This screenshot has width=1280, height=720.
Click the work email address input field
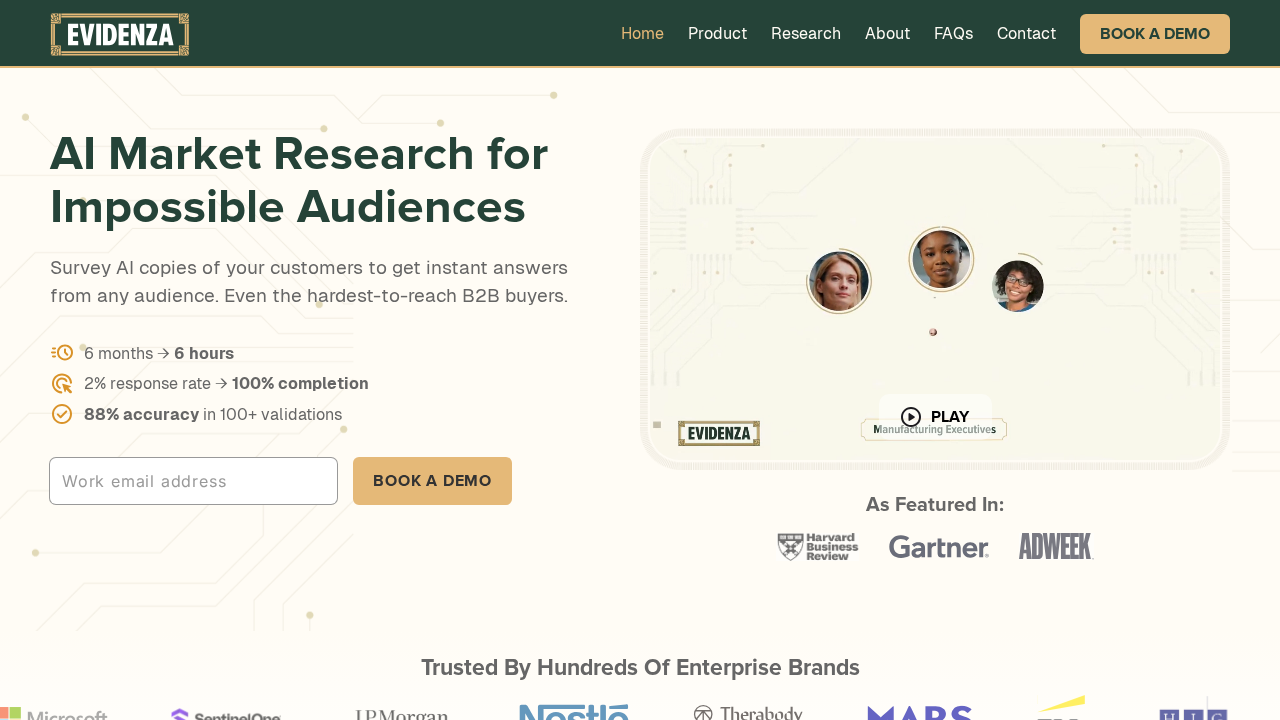[x=193, y=480]
